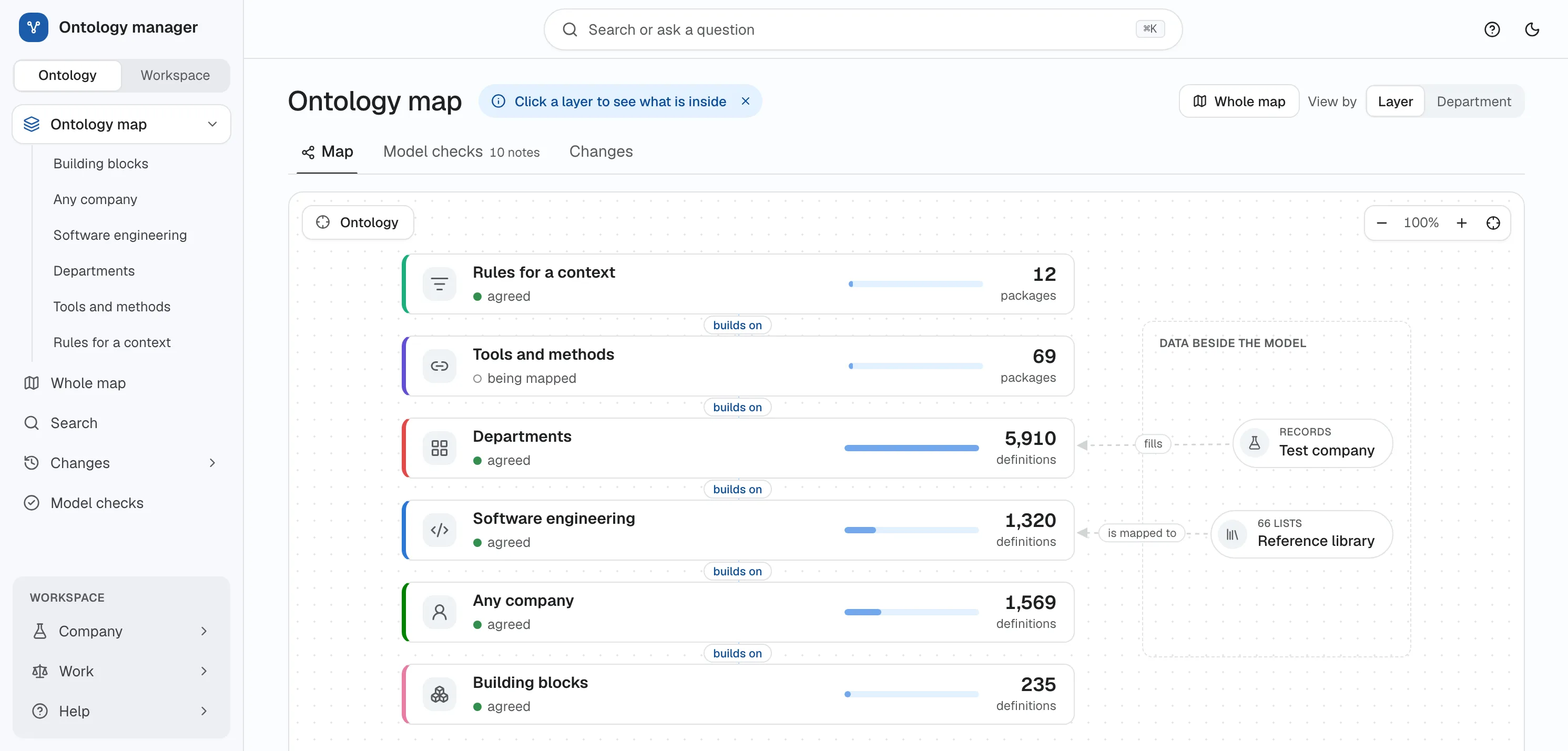Click the info icon in hint banner
Screen dimensions: 1568x751
498,101
